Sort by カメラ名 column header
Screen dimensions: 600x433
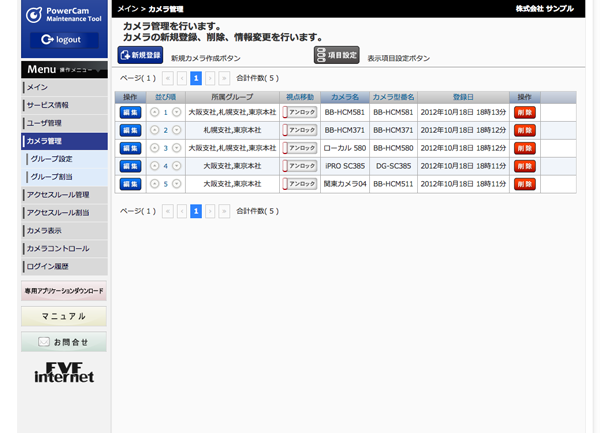click(344, 97)
